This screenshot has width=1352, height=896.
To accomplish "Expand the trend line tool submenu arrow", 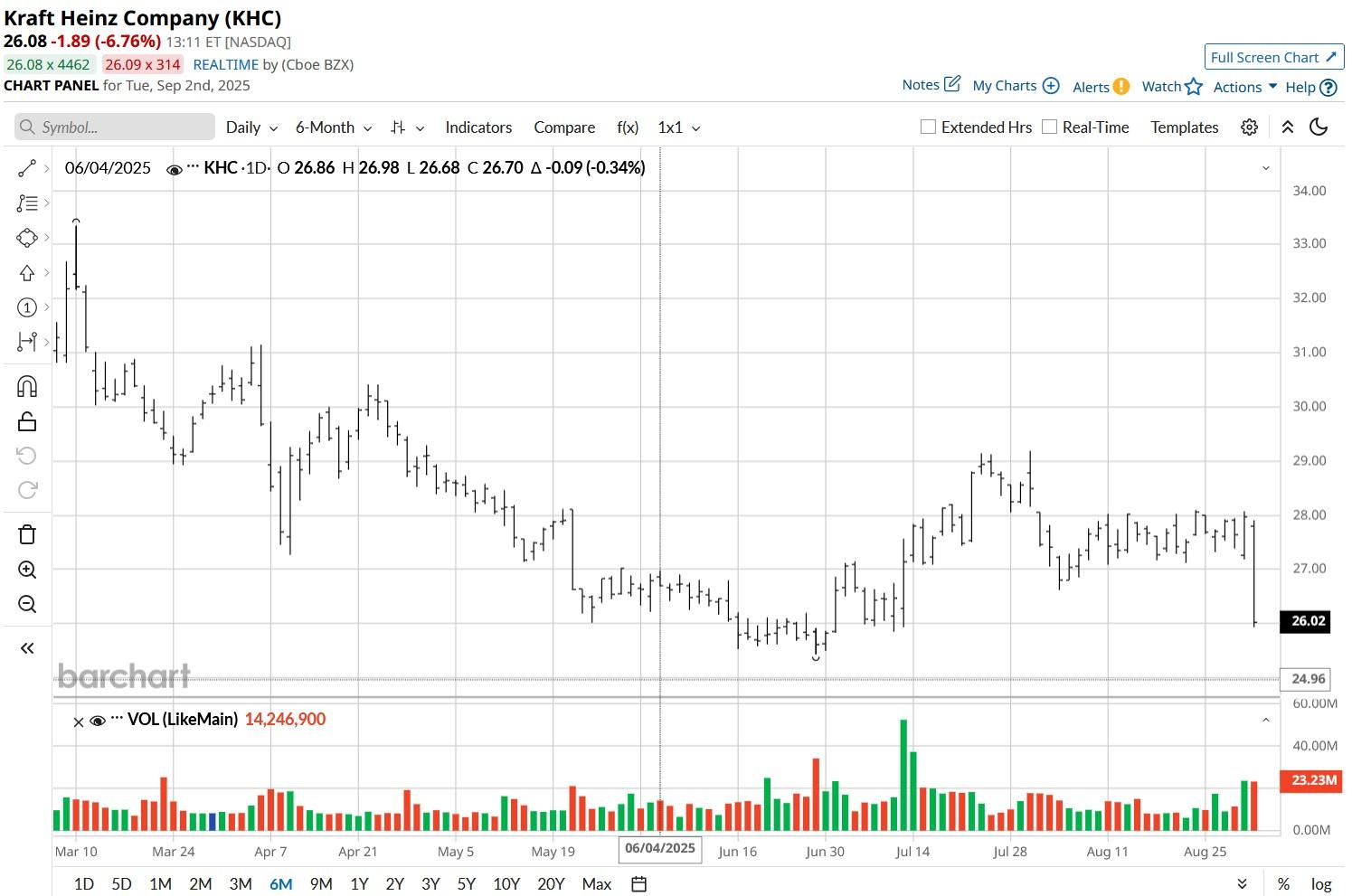I will click(x=46, y=169).
